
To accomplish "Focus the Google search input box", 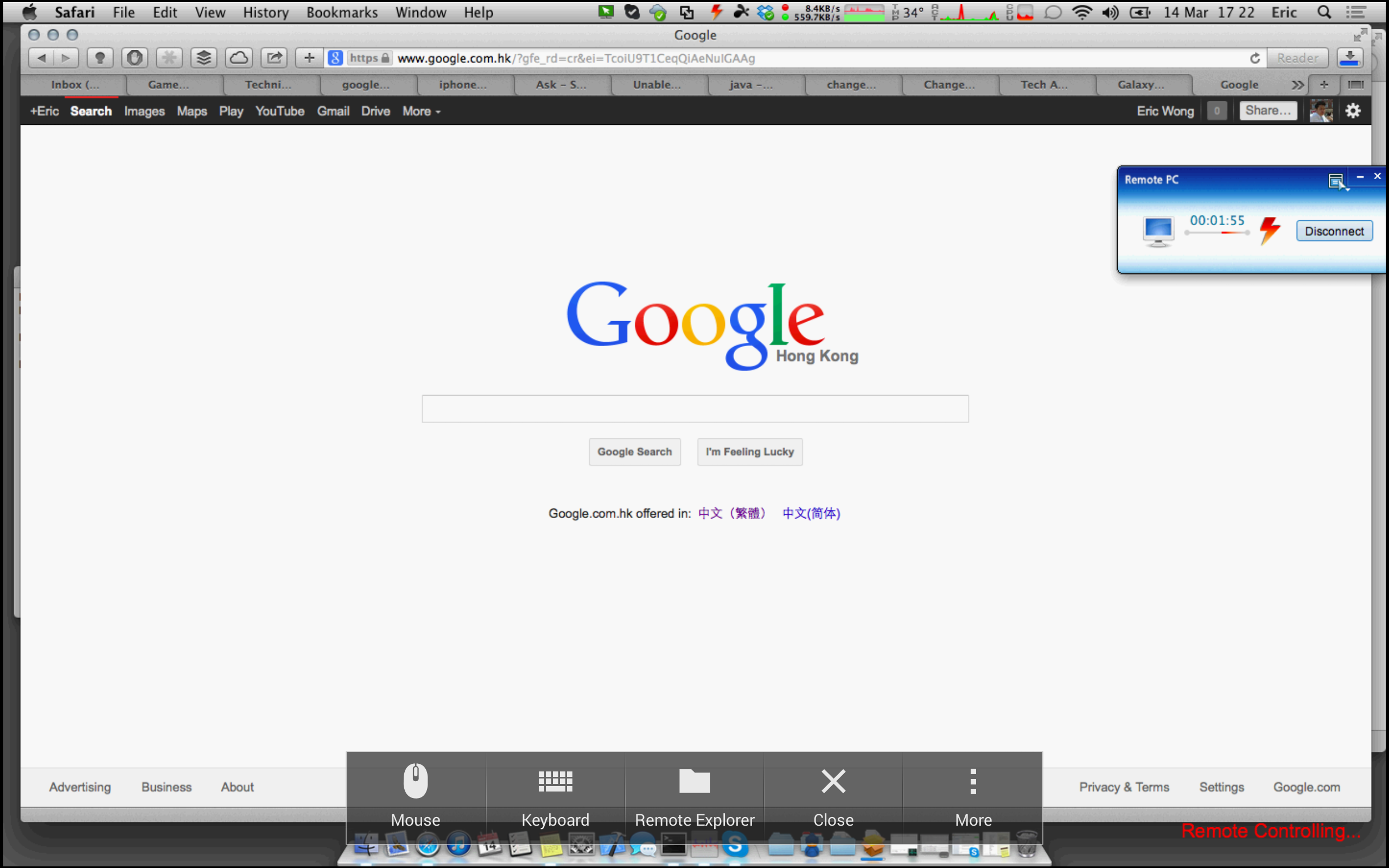I will click(695, 409).
